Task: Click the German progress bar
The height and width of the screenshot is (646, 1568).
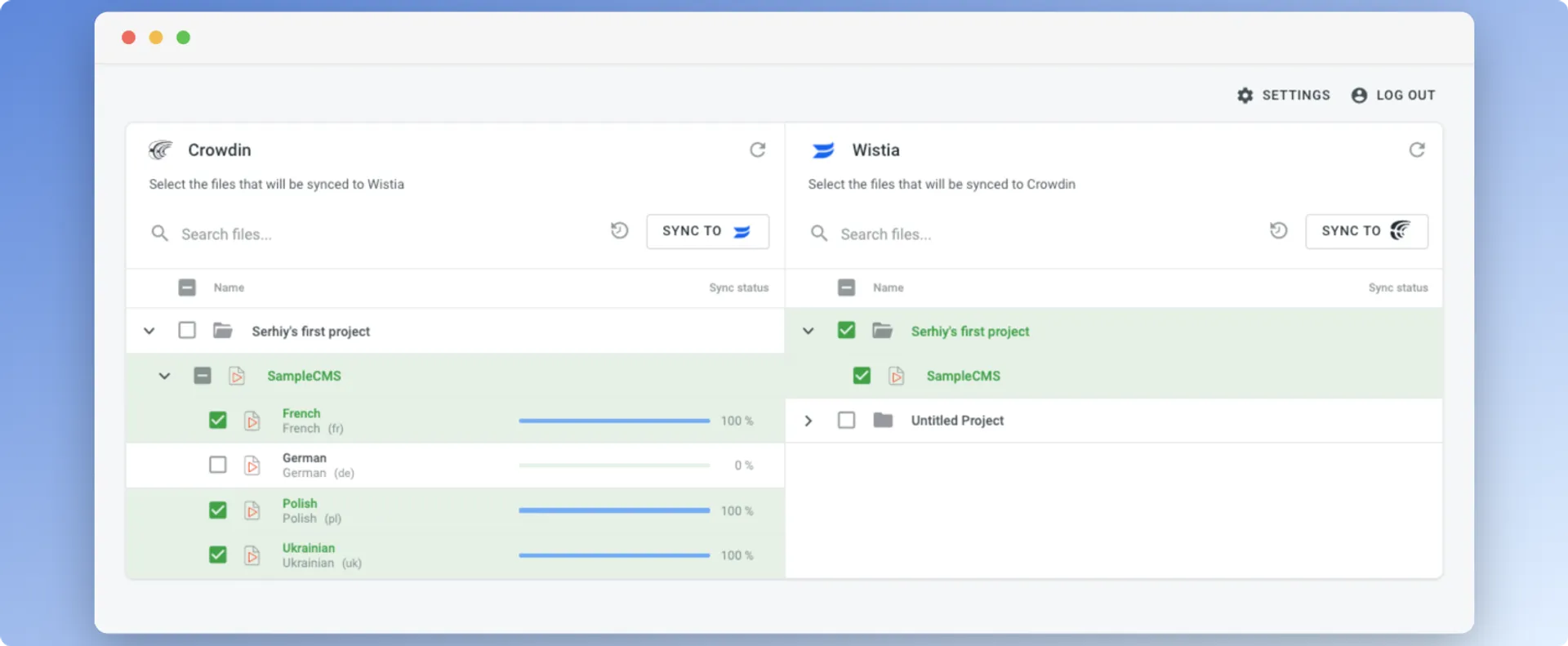Action: [614, 466]
